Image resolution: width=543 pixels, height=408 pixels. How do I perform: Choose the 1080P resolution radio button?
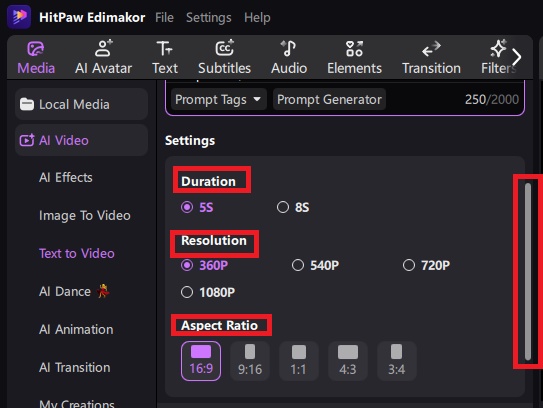point(187,292)
